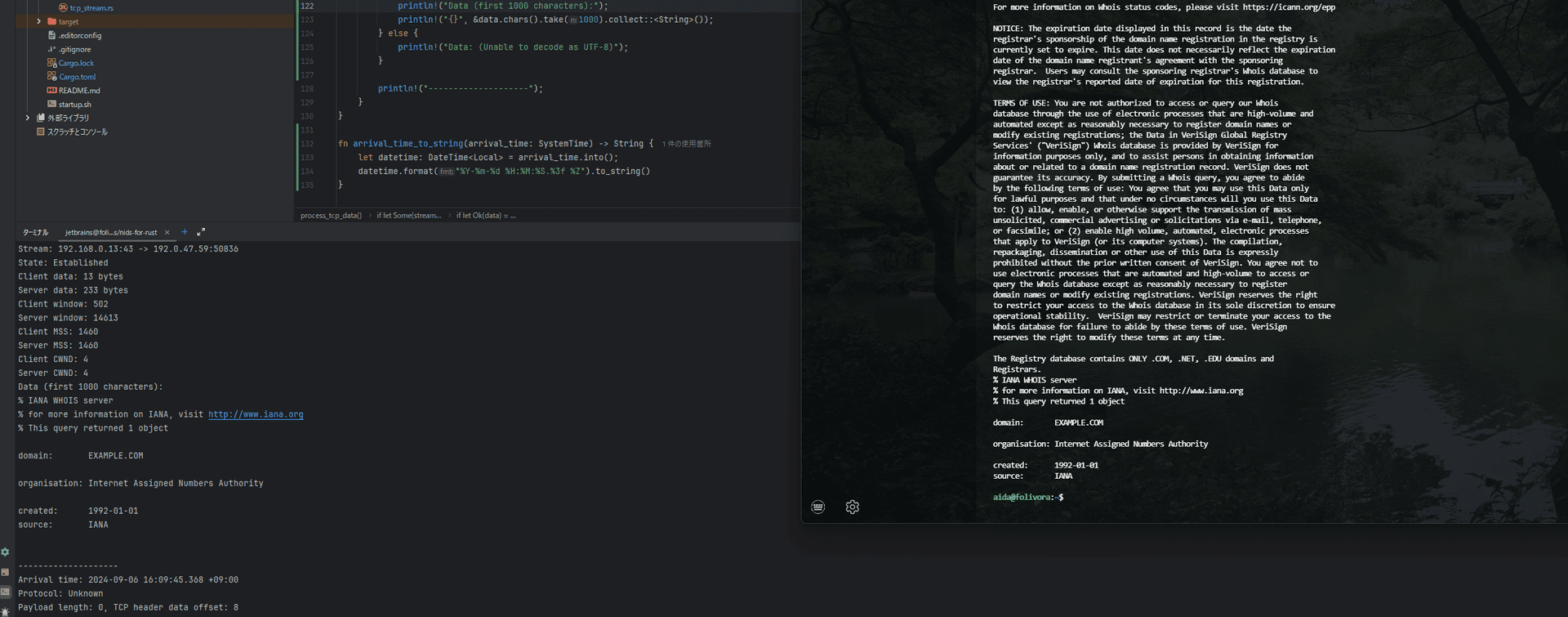Viewport: 1568px width, 617px height.
Task: Open settings gear in the remote terminal window
Action: tap(852, 507)
